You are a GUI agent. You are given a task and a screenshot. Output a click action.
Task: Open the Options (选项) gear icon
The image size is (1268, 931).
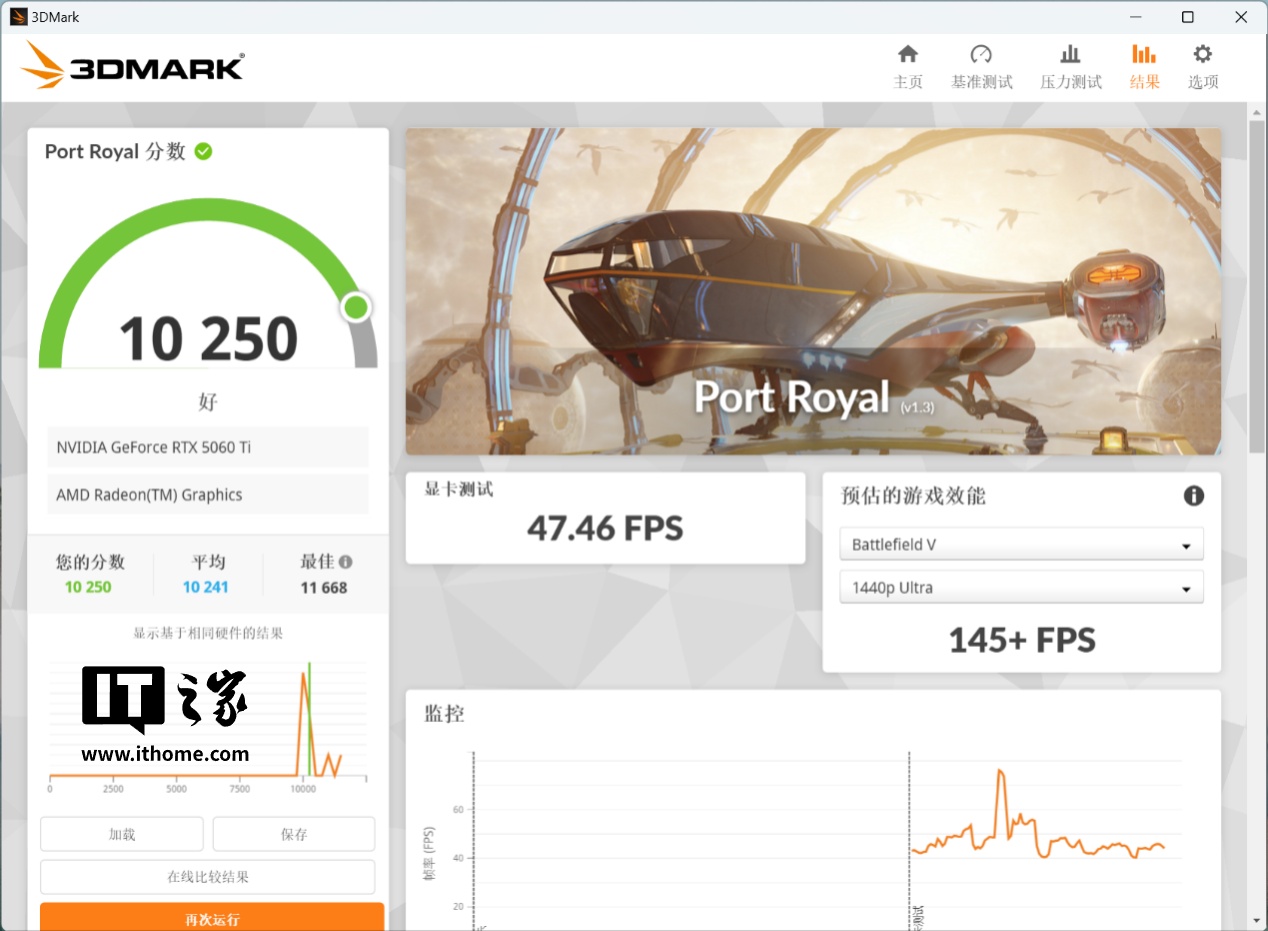(1202, 55)
